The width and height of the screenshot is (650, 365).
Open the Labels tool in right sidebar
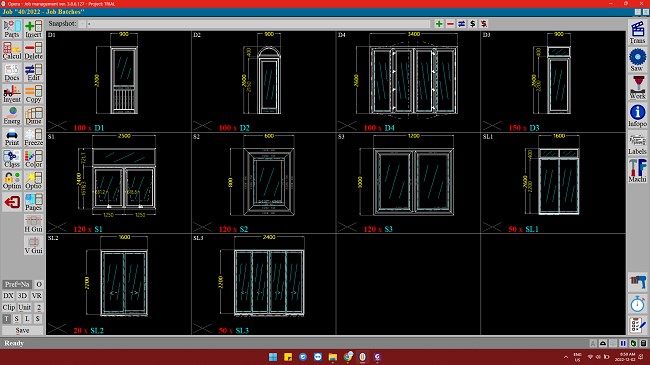click(x=637, y=143)
